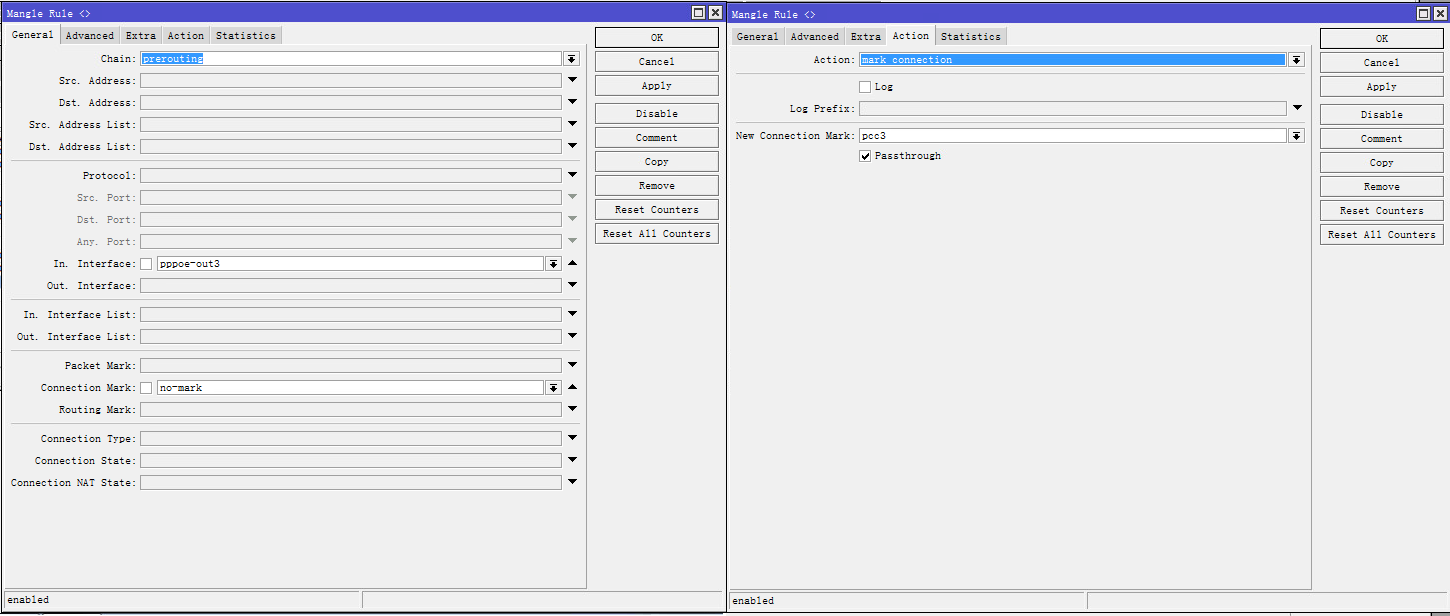This screenshot has height=616, width=1450.
Task: Switch to Advanced tab in left window
Action: pos(90,36)
